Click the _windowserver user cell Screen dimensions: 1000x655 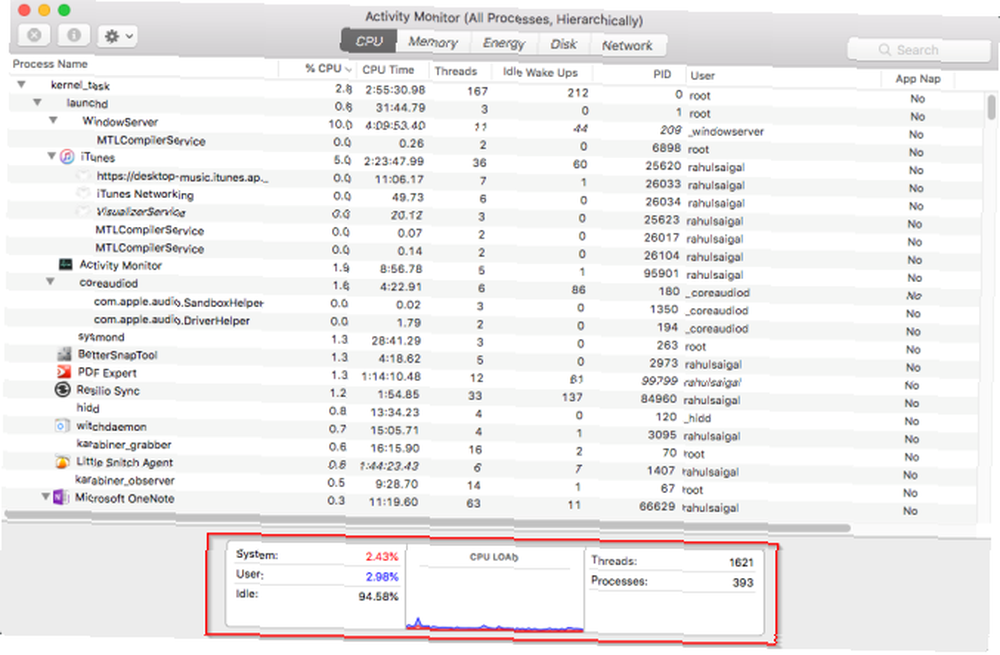725,131
